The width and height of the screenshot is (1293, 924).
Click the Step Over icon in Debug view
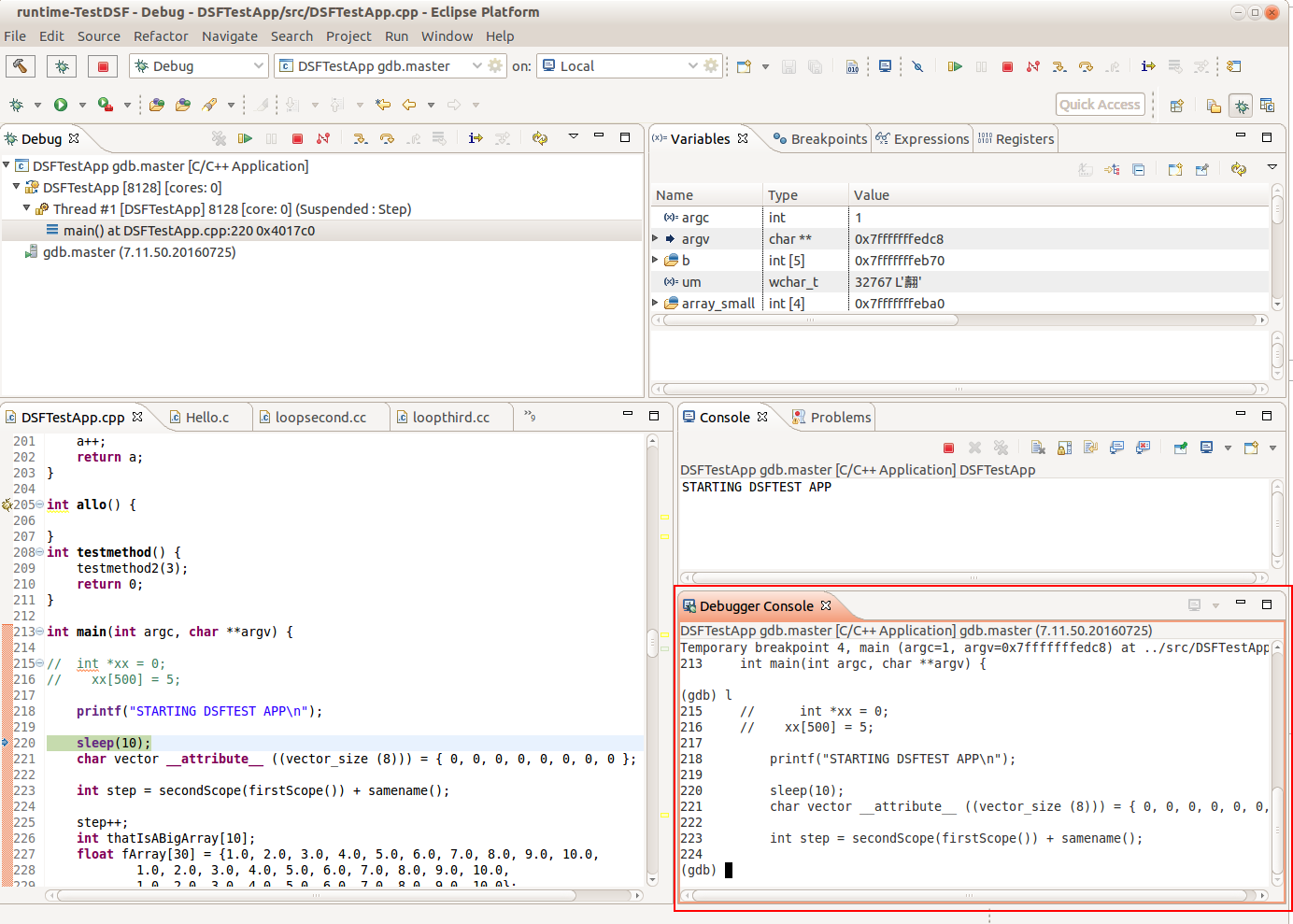[387, 138]
